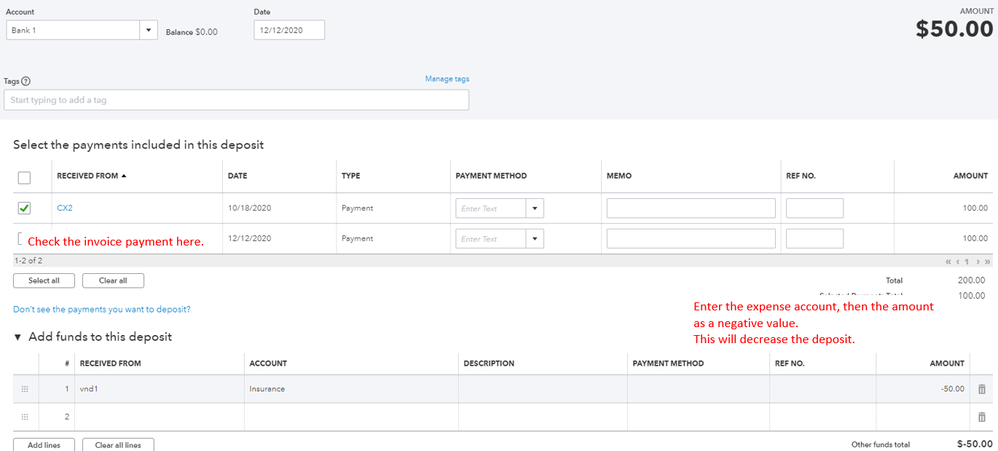Click the drag handle of line 2
The image size is (998, 451).
[25, 415]
